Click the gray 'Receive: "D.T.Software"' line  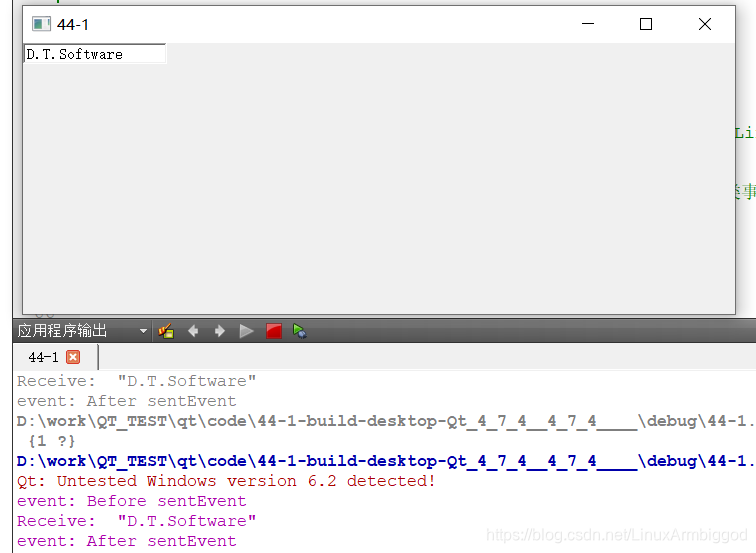(136, 381)
